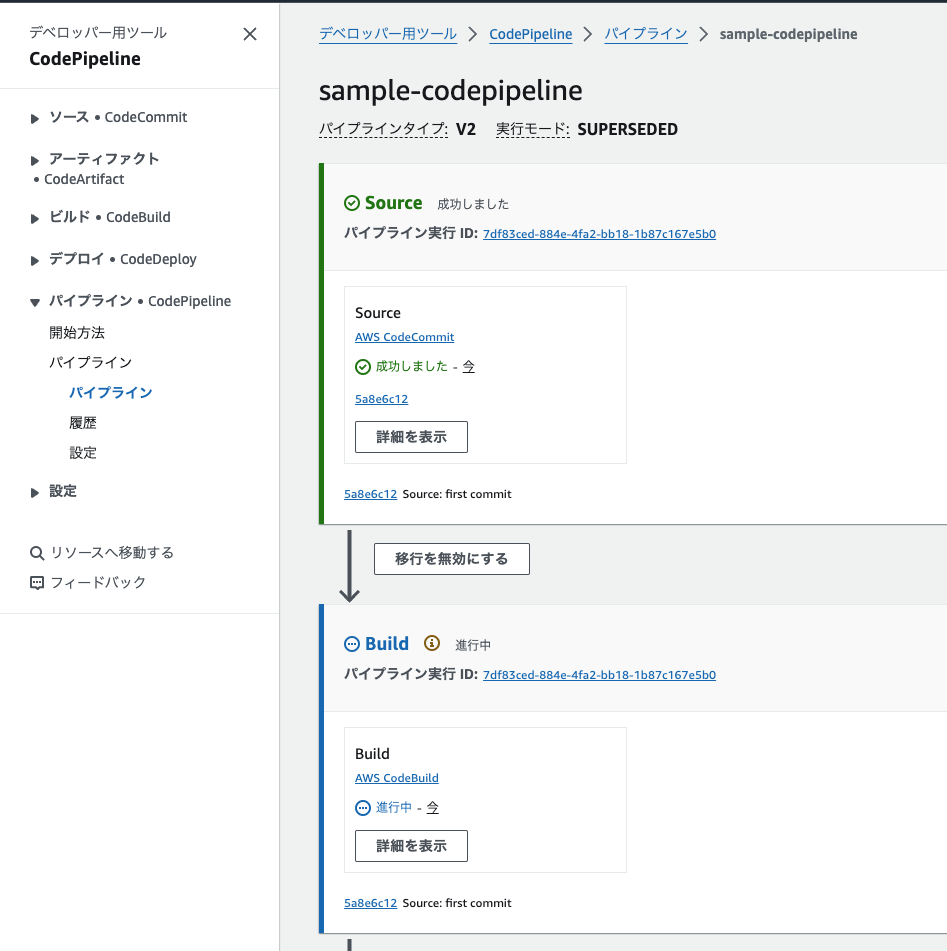This screenshot has height=951, width=947.
Task: Click the Build stage info icon
Action: point(432,643)
